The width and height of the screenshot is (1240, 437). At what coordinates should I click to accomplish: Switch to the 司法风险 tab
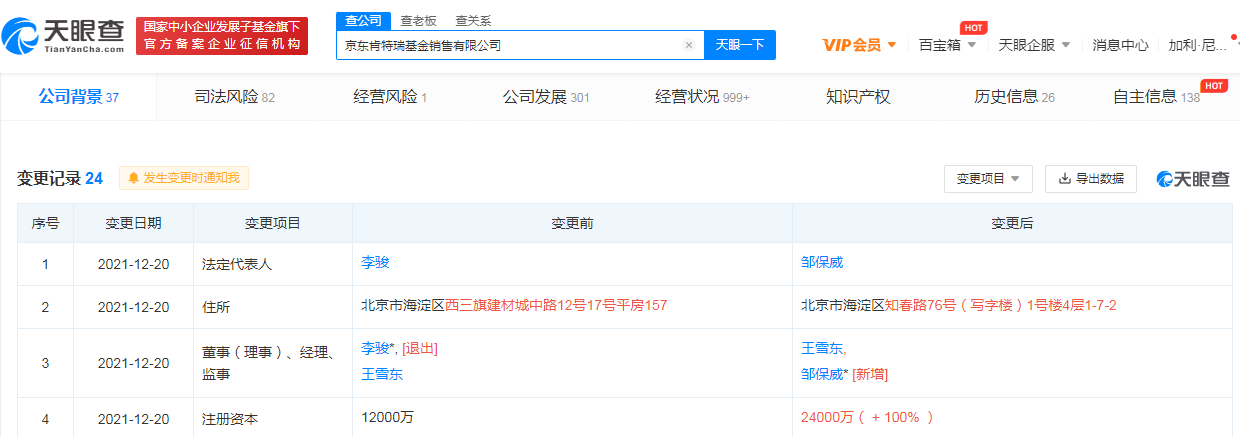pyautogui.click(x=234, y=97)
